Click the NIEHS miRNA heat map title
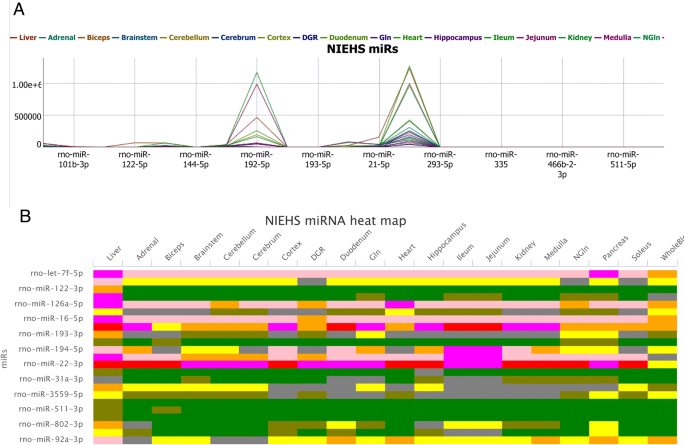Image resolution: width=685 pixels, height=445 pixels. [x=336, y=221]
